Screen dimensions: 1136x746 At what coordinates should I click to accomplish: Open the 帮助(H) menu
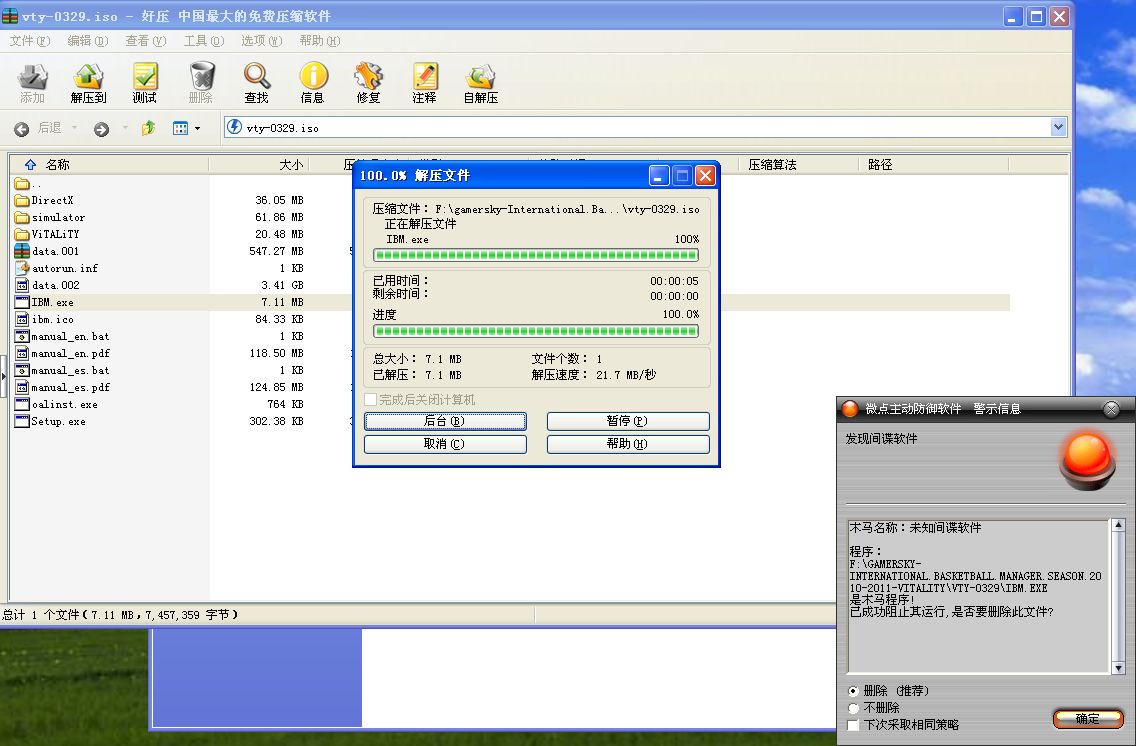tap(320, 41)
